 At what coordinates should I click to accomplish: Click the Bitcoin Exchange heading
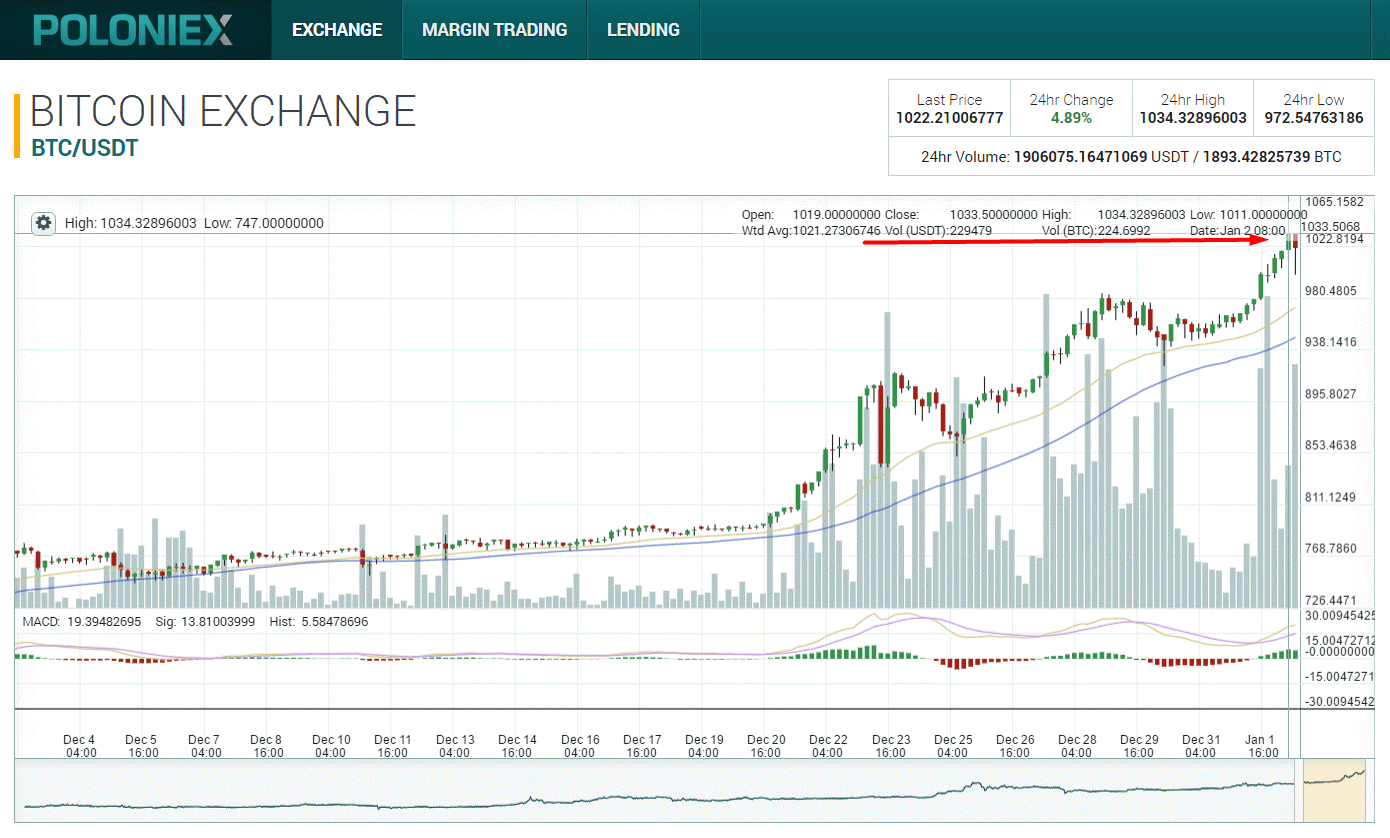(223, 110)
